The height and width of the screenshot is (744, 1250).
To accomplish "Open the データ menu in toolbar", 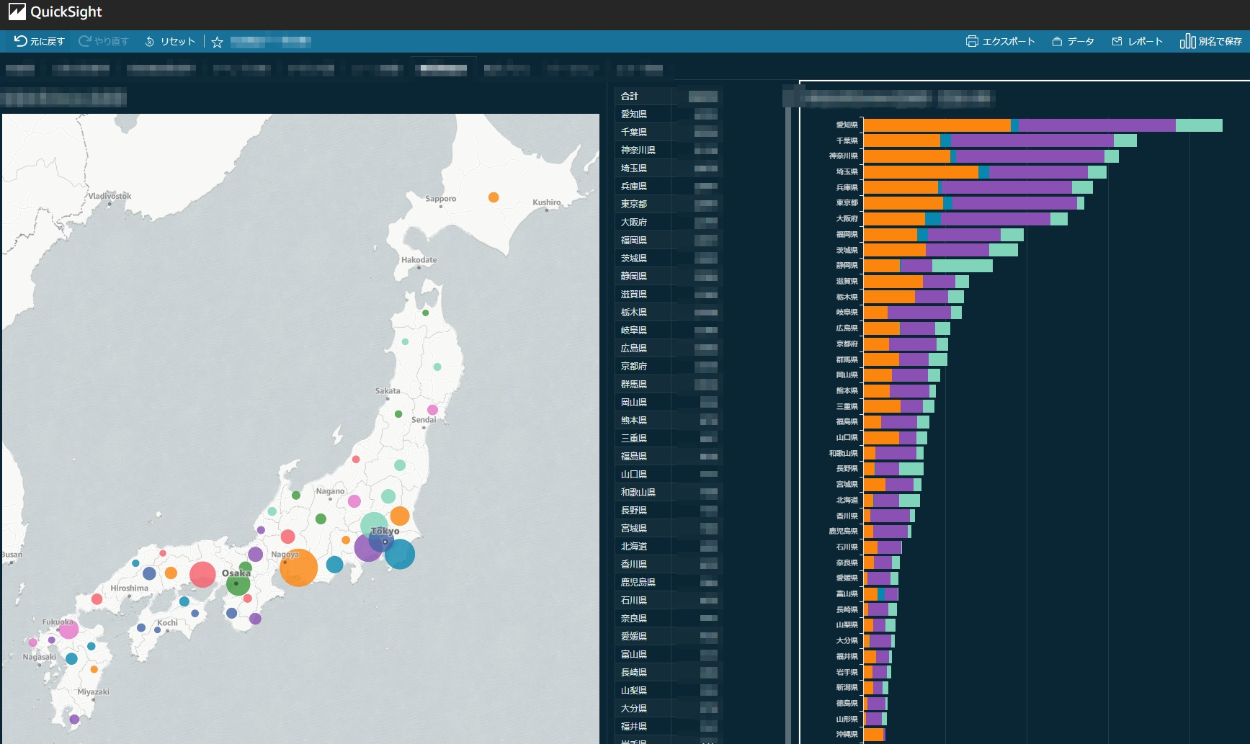I will click(x=1072, y=41).
